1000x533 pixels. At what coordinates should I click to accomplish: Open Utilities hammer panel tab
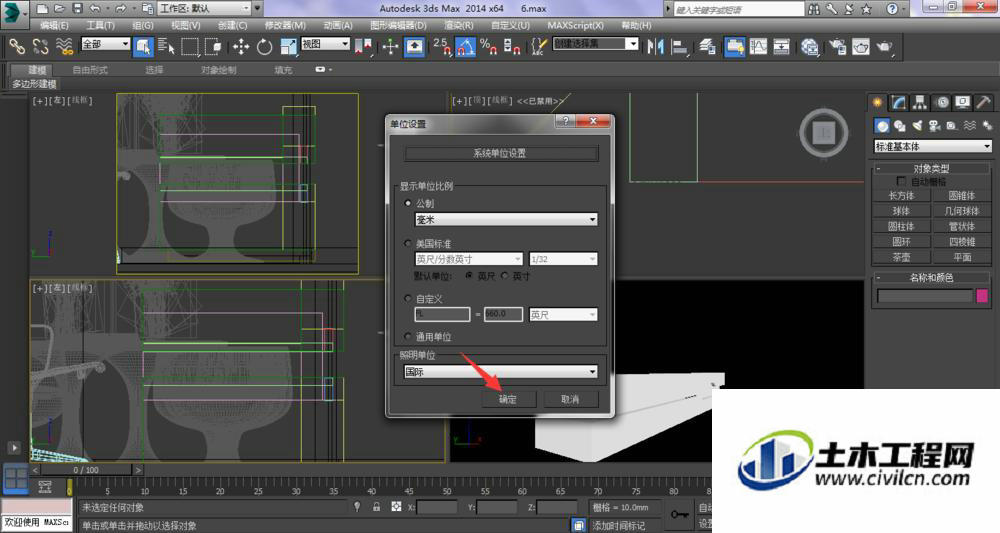(983, 103)
